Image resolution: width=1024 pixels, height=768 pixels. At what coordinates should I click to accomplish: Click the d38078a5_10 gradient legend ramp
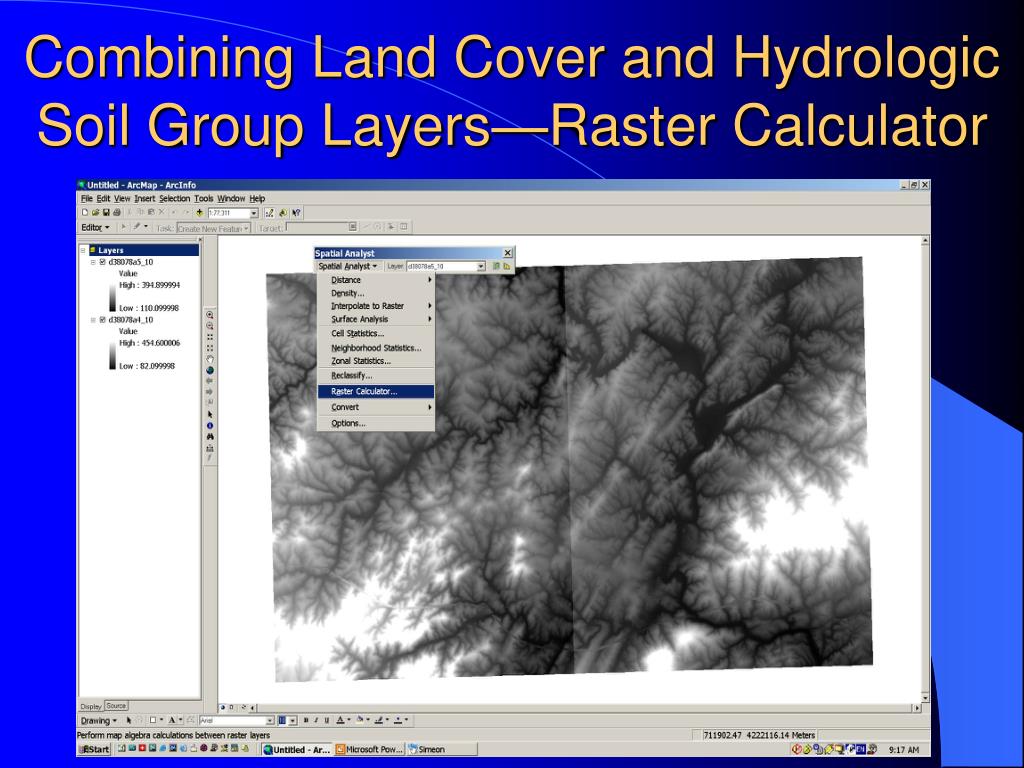click(112, 296)
